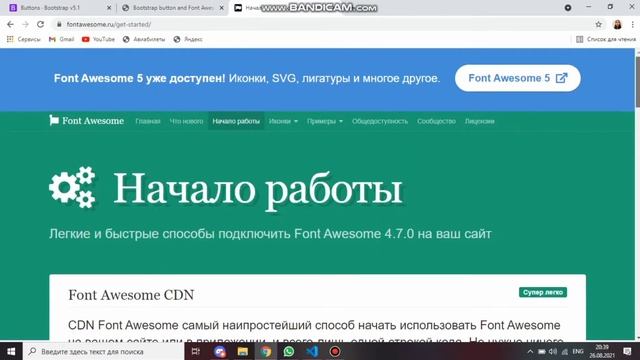
Task: Open the Авиабилеты bookmark
Action: pos(144,39)
